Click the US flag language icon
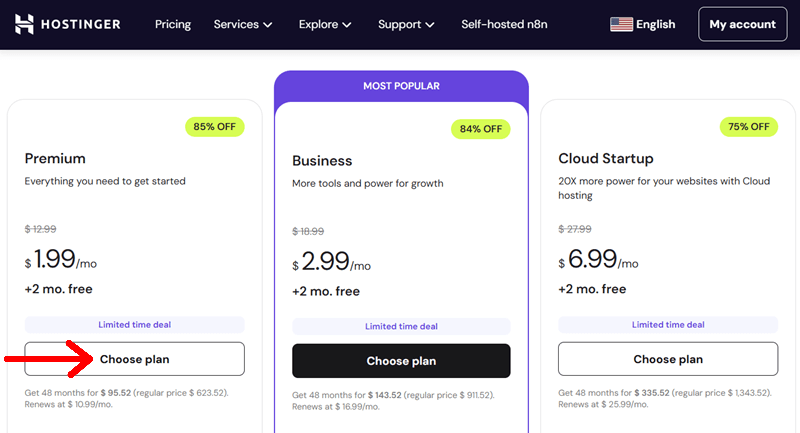The height and width of the screenshot is (433, 800). coord(621,24)
